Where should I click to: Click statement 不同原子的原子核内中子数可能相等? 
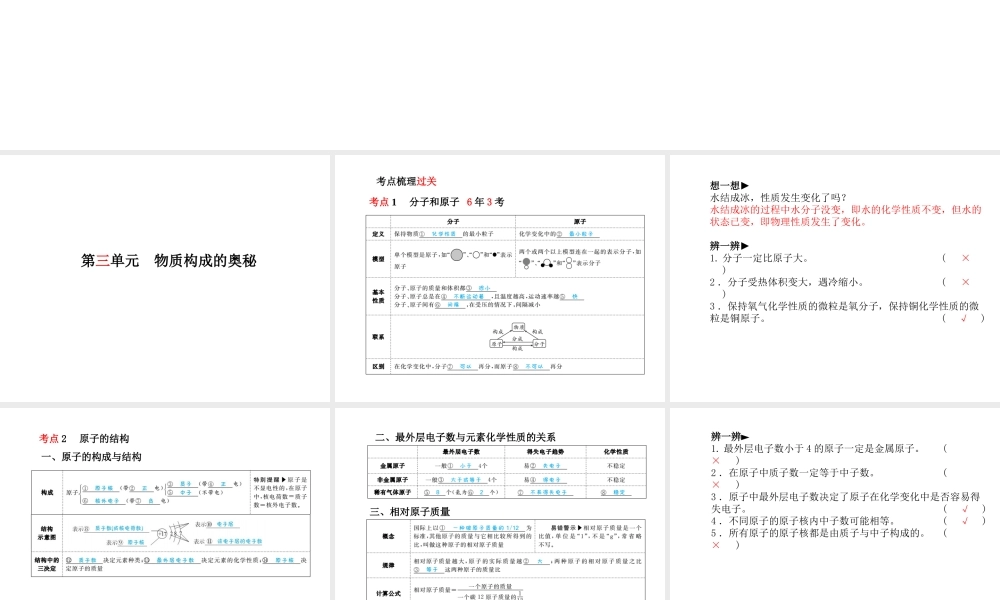pos(804,520)
